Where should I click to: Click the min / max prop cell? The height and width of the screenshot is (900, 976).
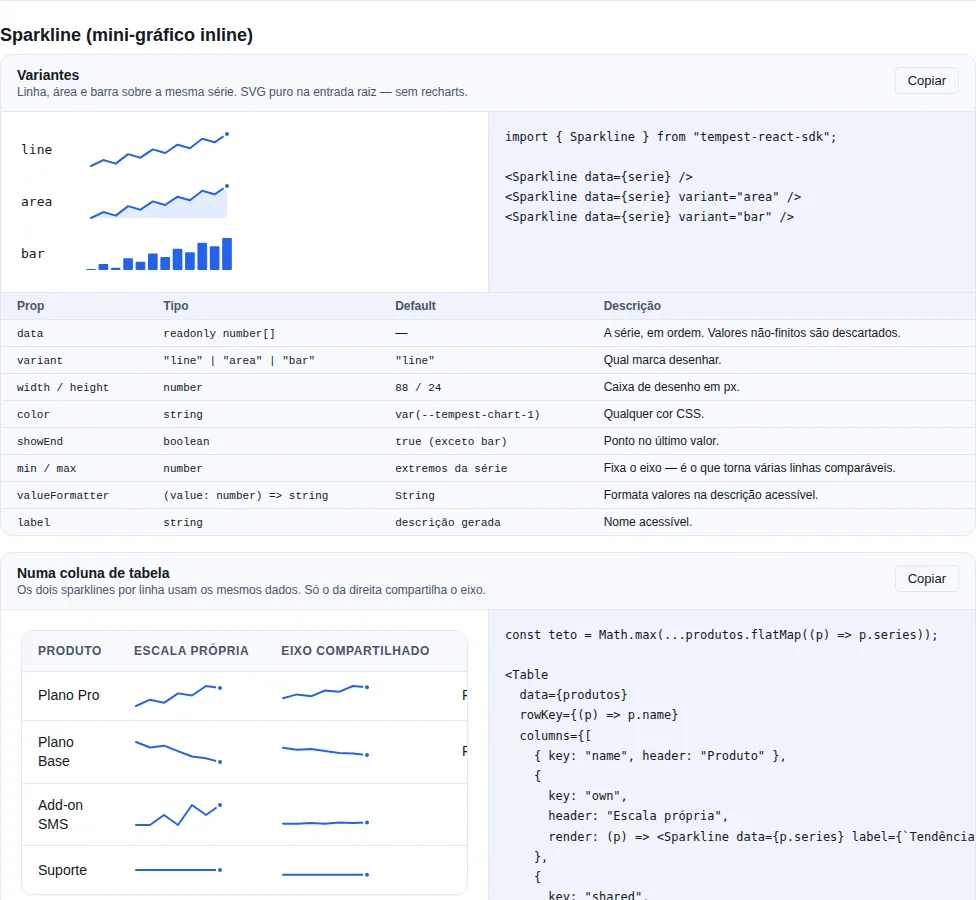point(47,468)
